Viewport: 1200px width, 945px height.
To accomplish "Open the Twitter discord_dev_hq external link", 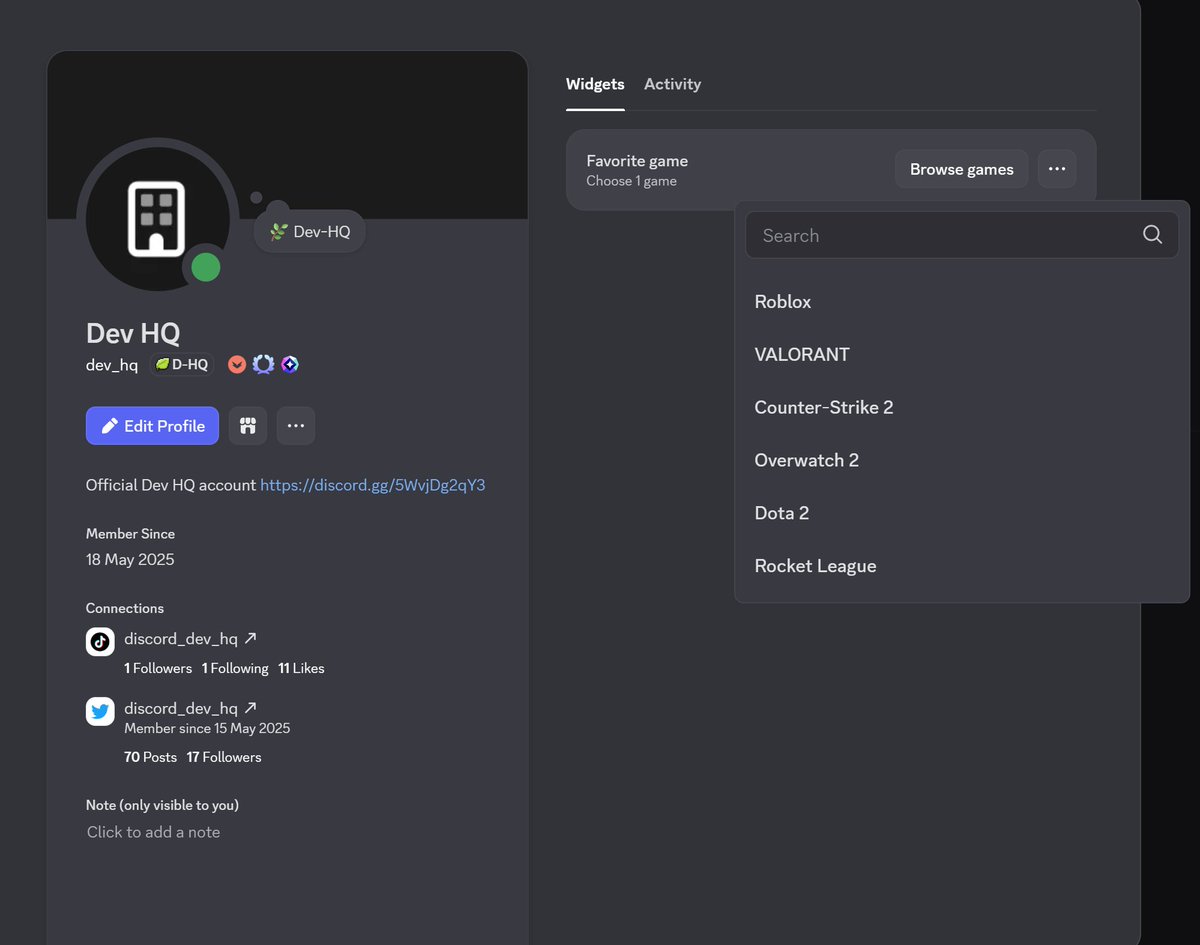I will pos(190,708).
